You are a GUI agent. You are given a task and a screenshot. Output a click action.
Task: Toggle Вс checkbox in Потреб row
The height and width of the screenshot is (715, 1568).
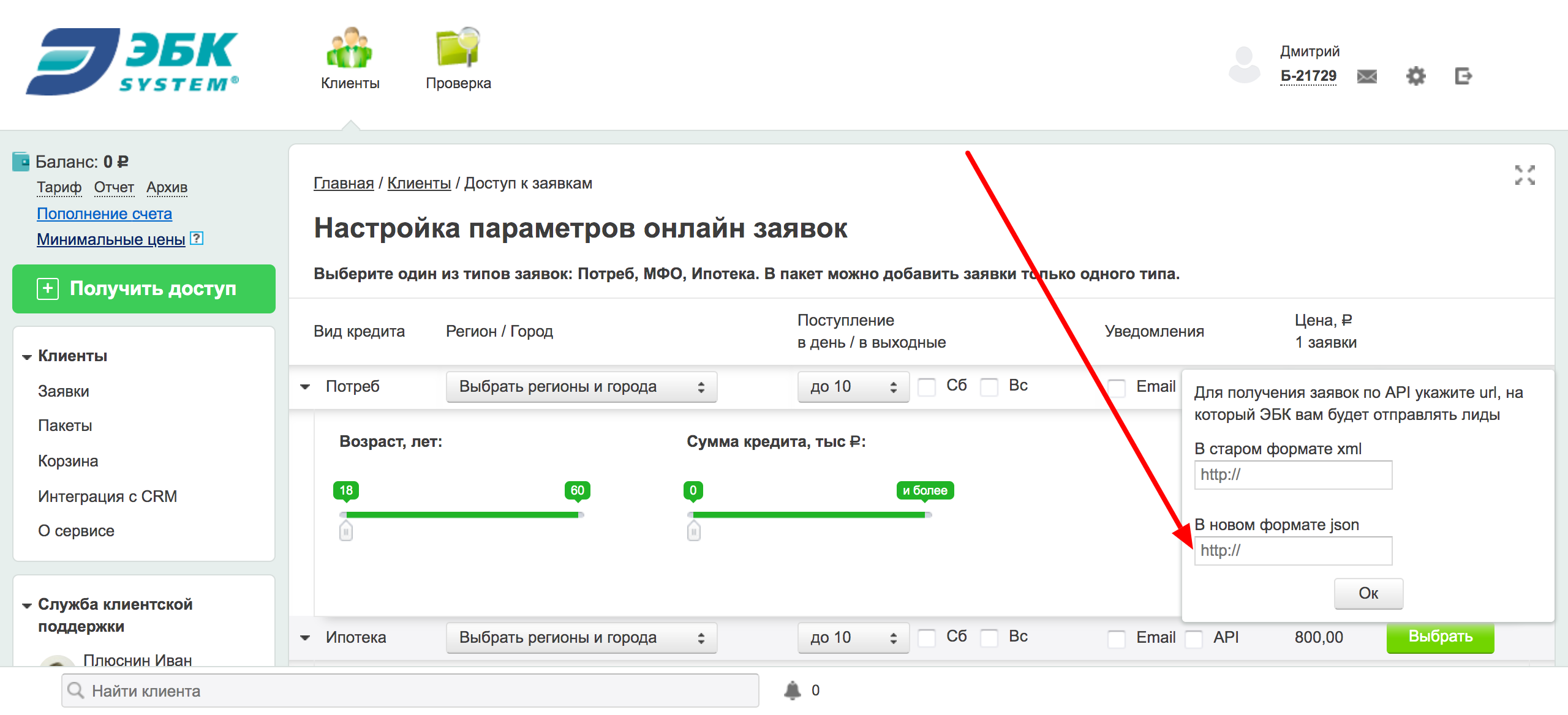pyautogui.click(x=989, y=387)
